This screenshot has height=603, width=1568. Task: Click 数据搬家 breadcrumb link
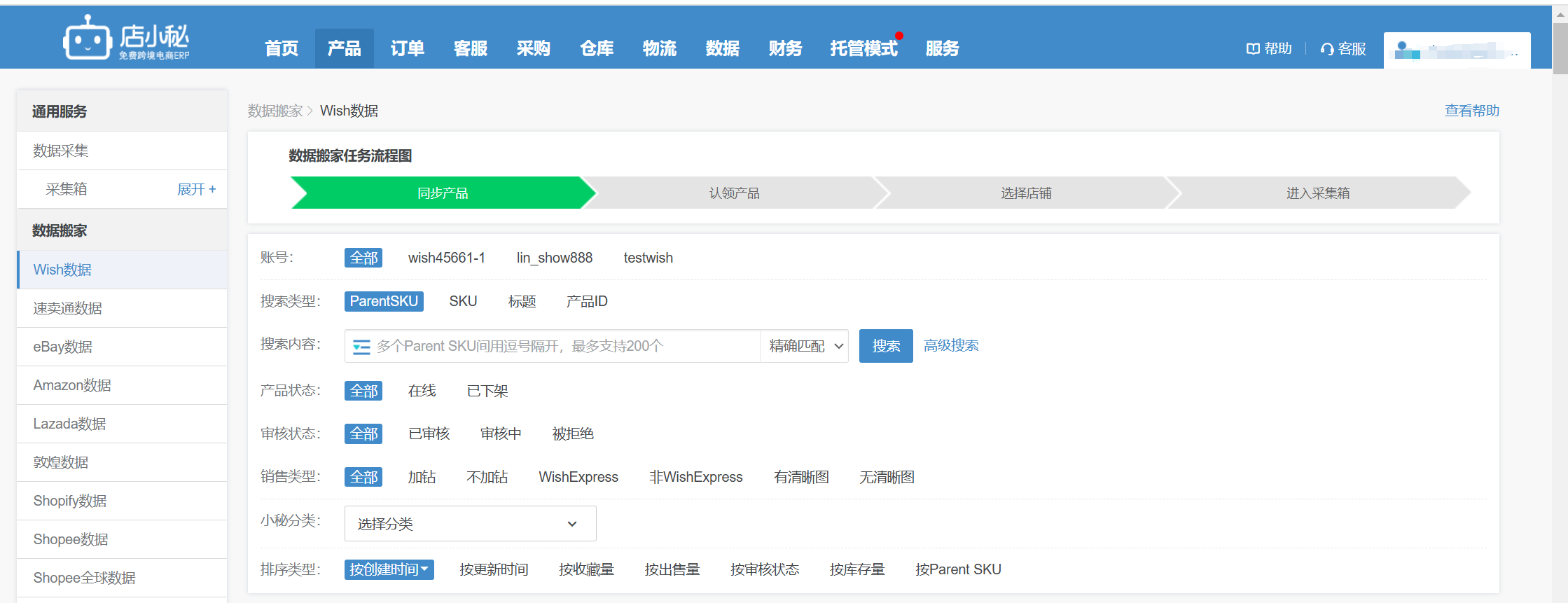click(x=275, y=111)
